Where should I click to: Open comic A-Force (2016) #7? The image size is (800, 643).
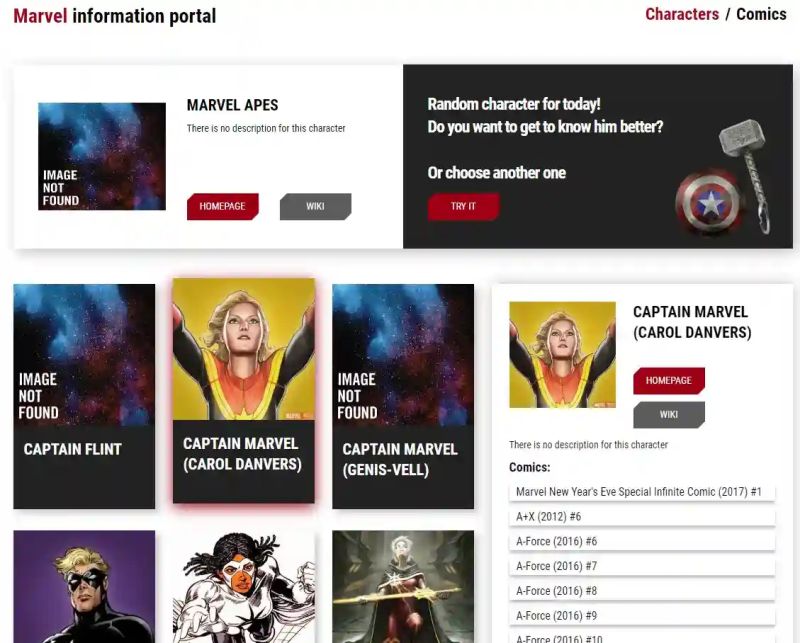click(642, 566)
